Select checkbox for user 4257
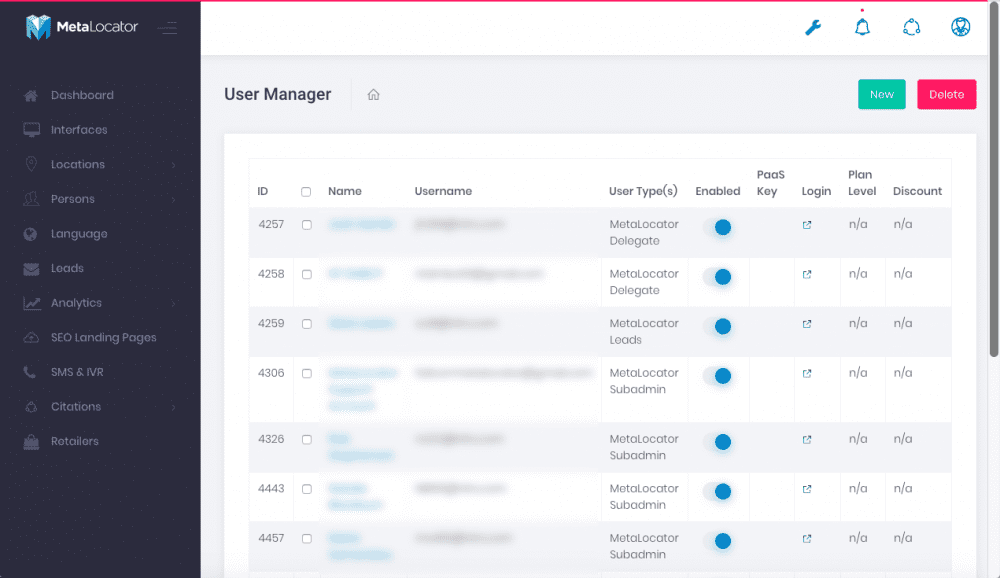This screenshot has width=1000, height=578. click(x=307, y=225)
